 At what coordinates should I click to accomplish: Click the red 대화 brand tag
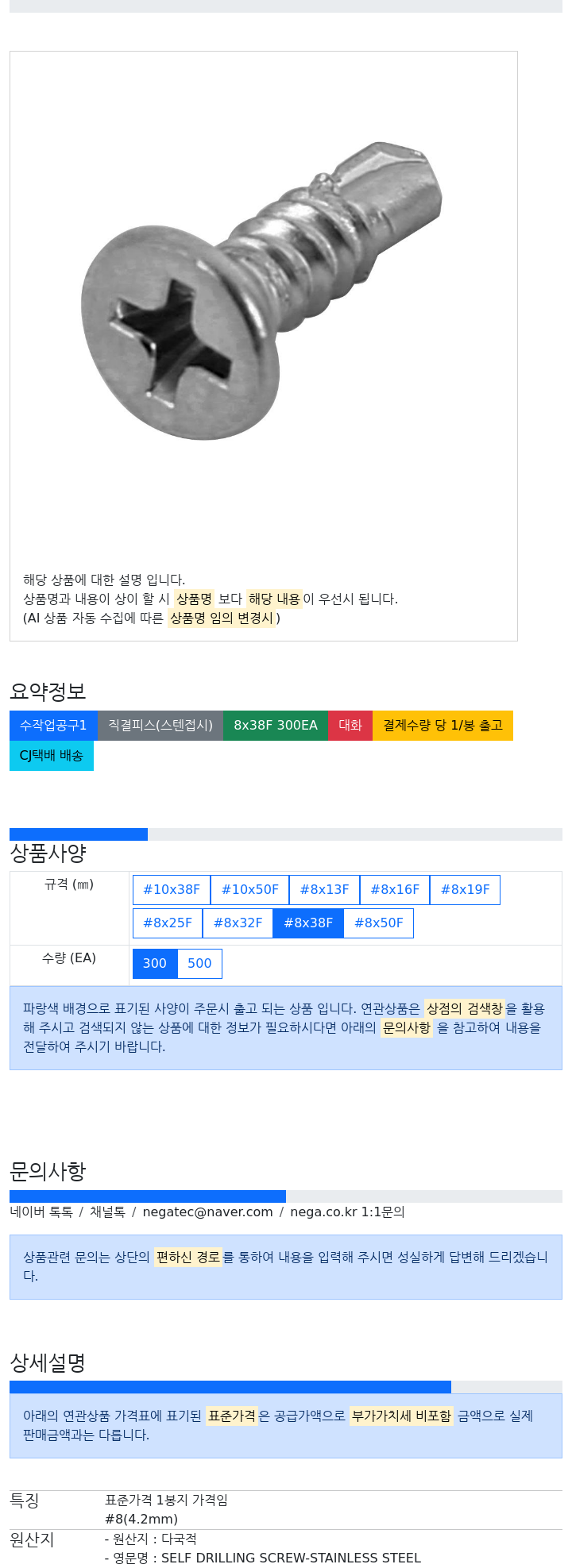click(350, 726)
